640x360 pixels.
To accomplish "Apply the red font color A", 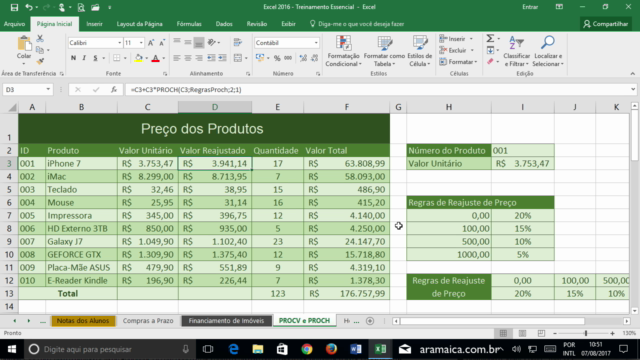I will click(156, 58).
